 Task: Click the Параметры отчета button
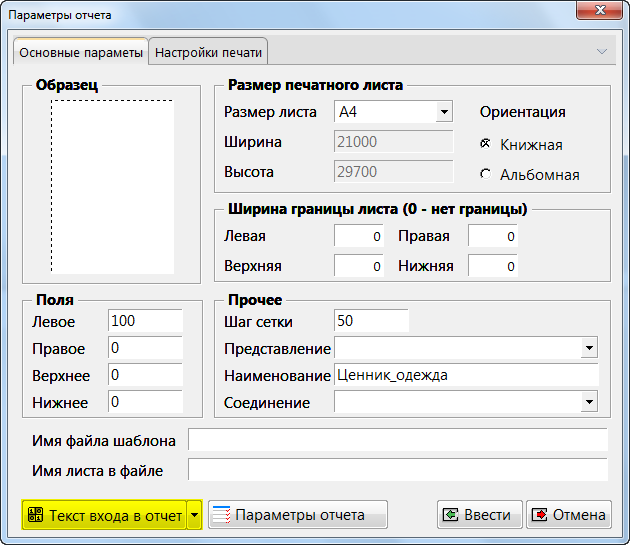tap(298, 514)
